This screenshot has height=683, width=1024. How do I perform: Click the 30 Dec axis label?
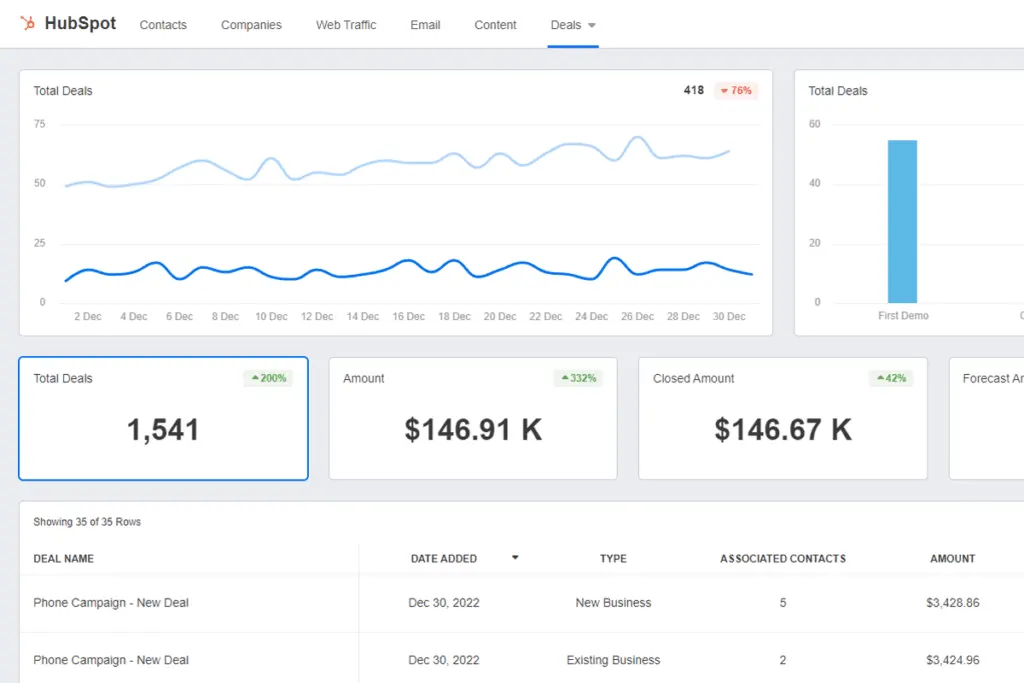(x=729, y=316)
